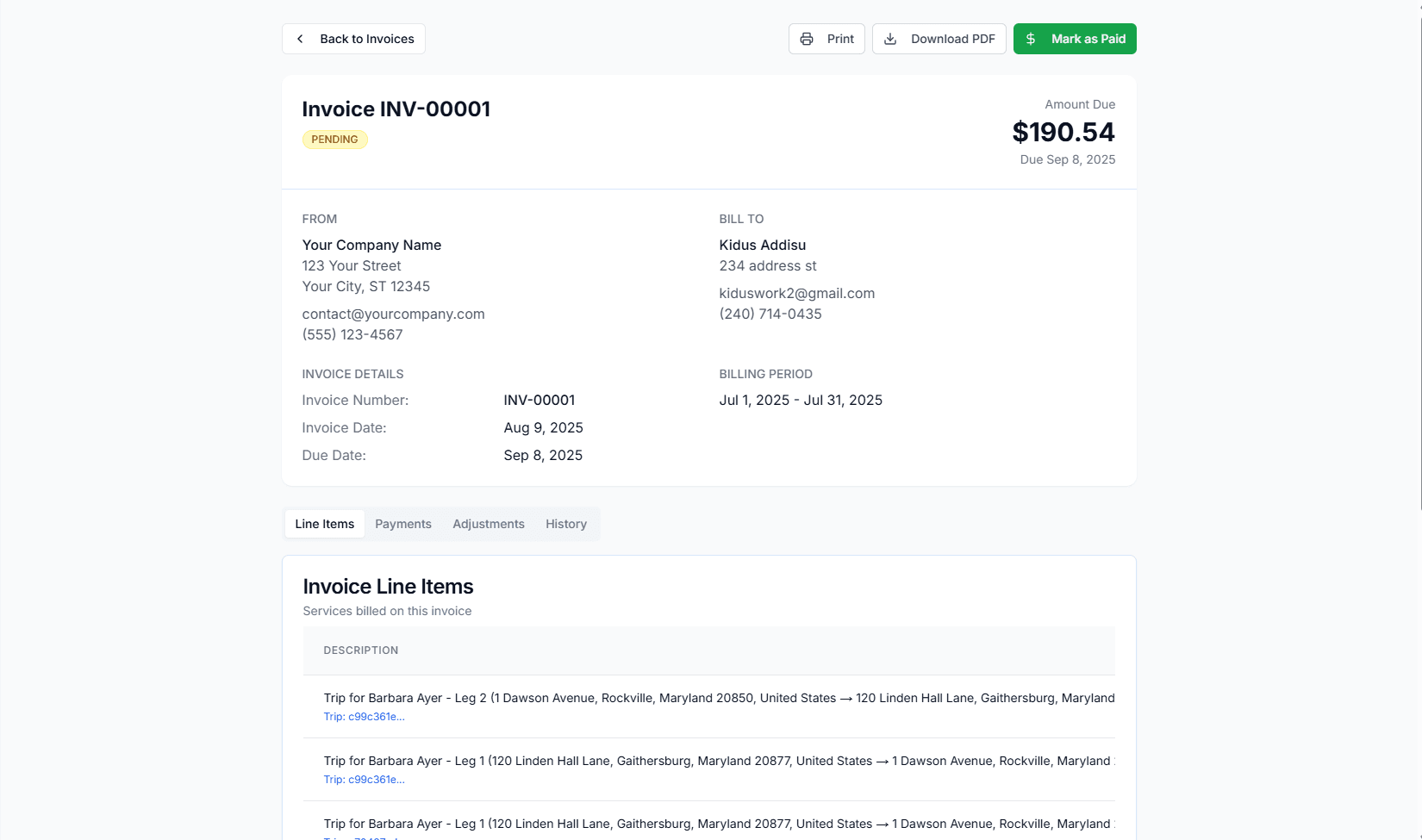View the History tab
The height and width of the screenshot is (840, 1422).
[565, 524]
